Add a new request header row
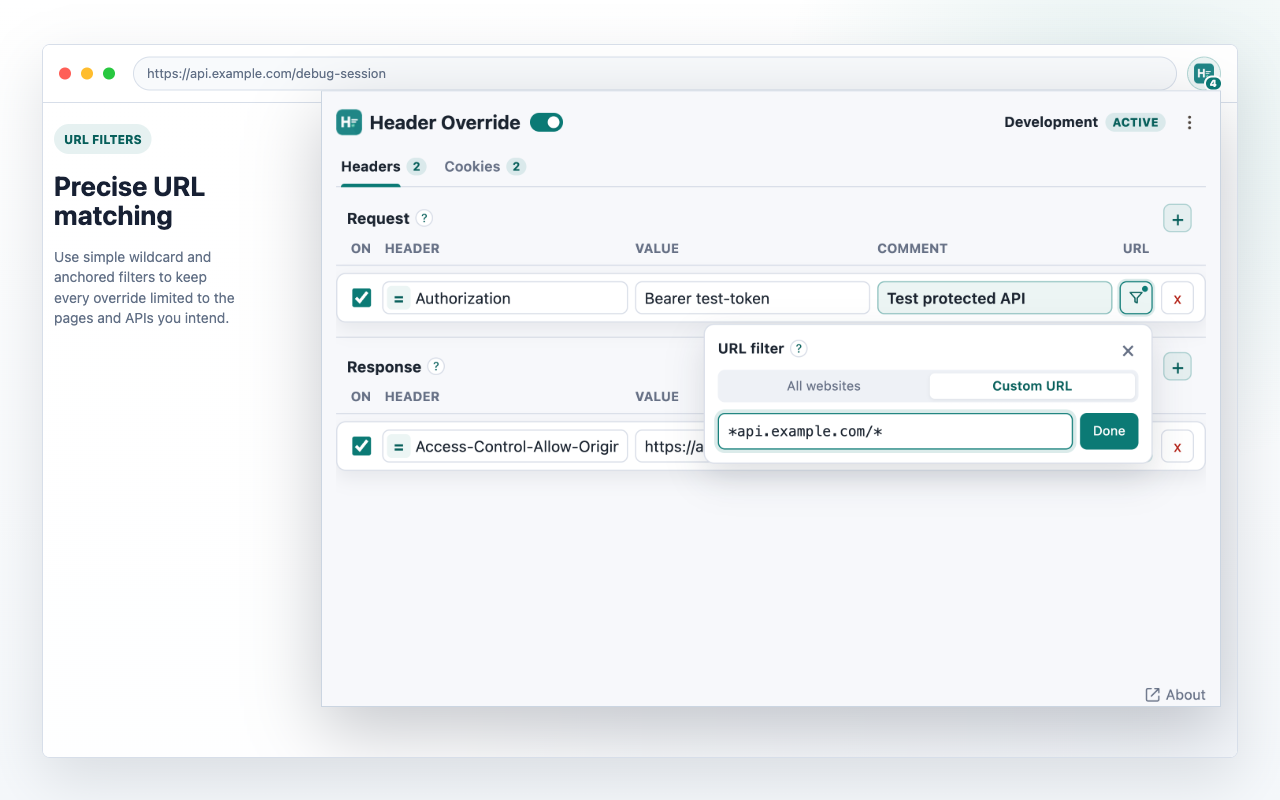This screenshot has height=800, width=1280. (1177, 218)
